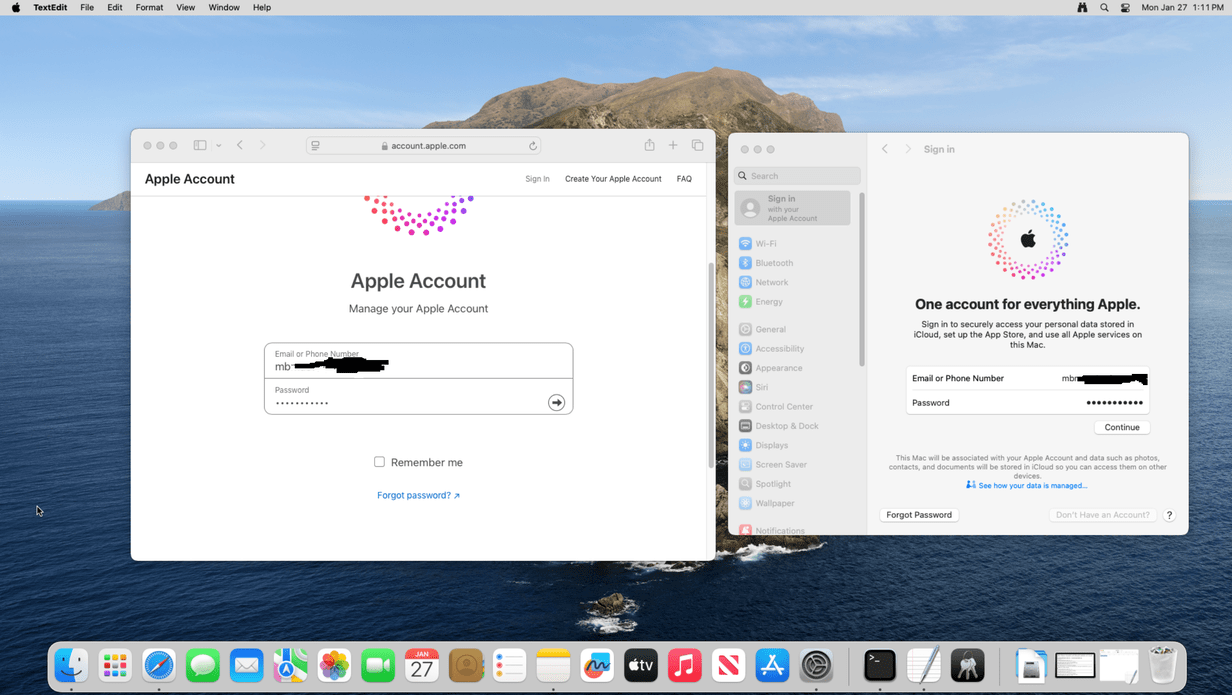Open Mail app in the Dock
Screen dimensions: 1232x695
[x=247, y=665]
